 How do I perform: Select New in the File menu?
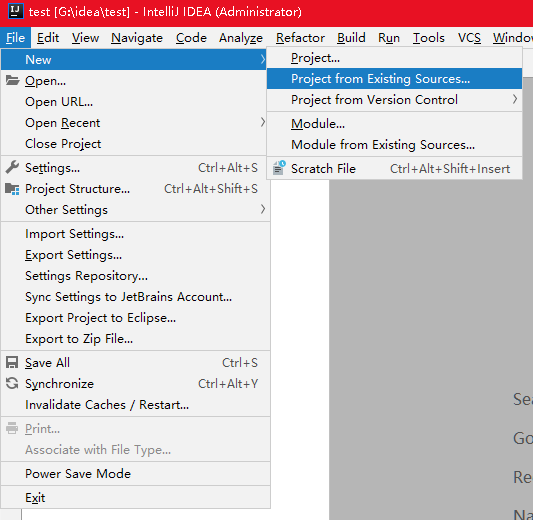(x=133, y=59)
